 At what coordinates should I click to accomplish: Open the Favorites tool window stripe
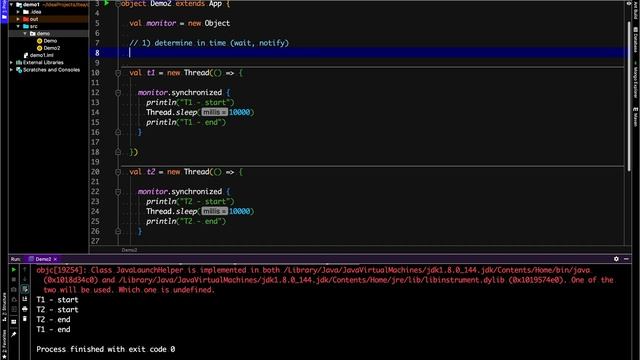click(4, 344)
